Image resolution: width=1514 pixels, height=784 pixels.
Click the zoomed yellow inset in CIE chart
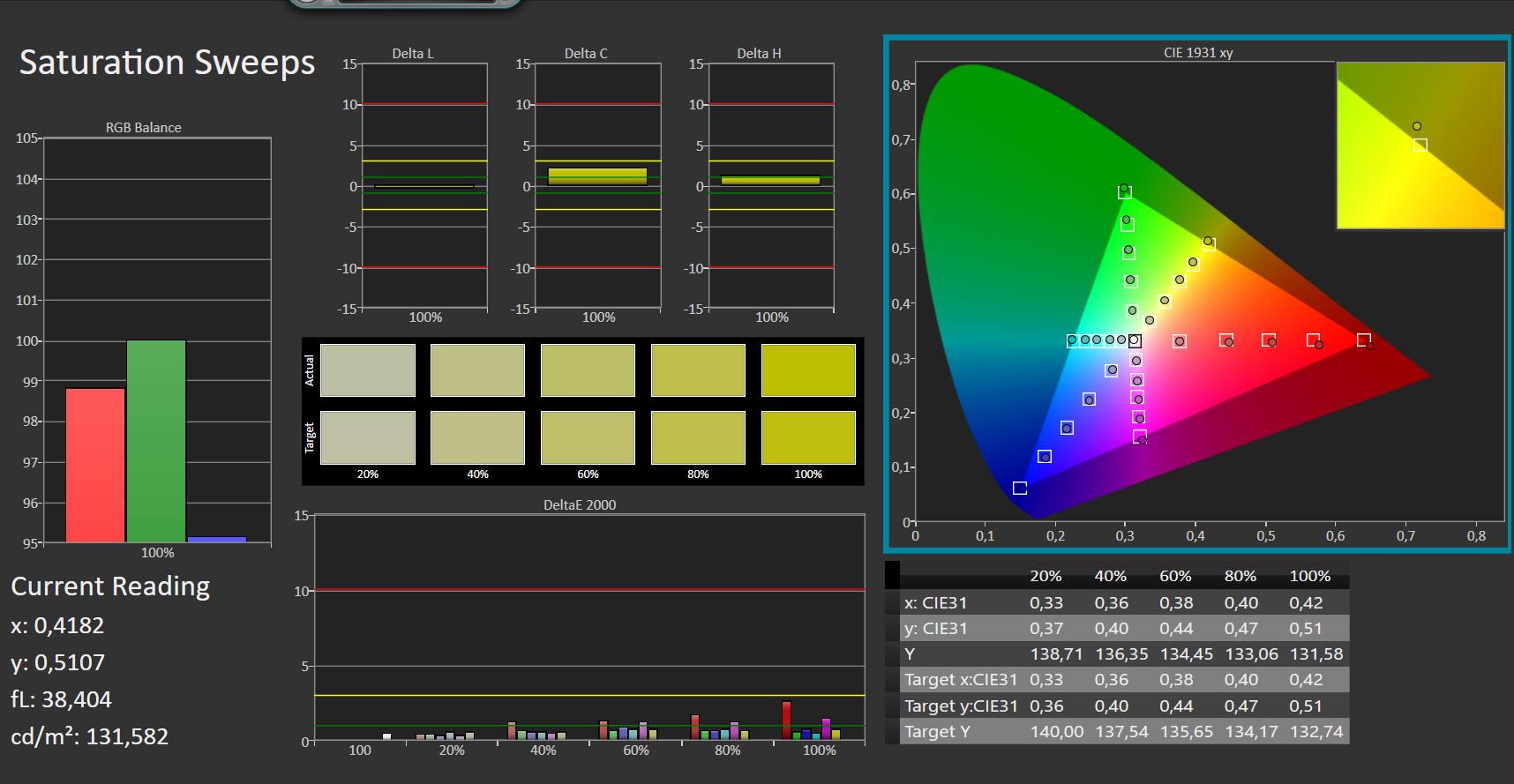[1420, 146]
